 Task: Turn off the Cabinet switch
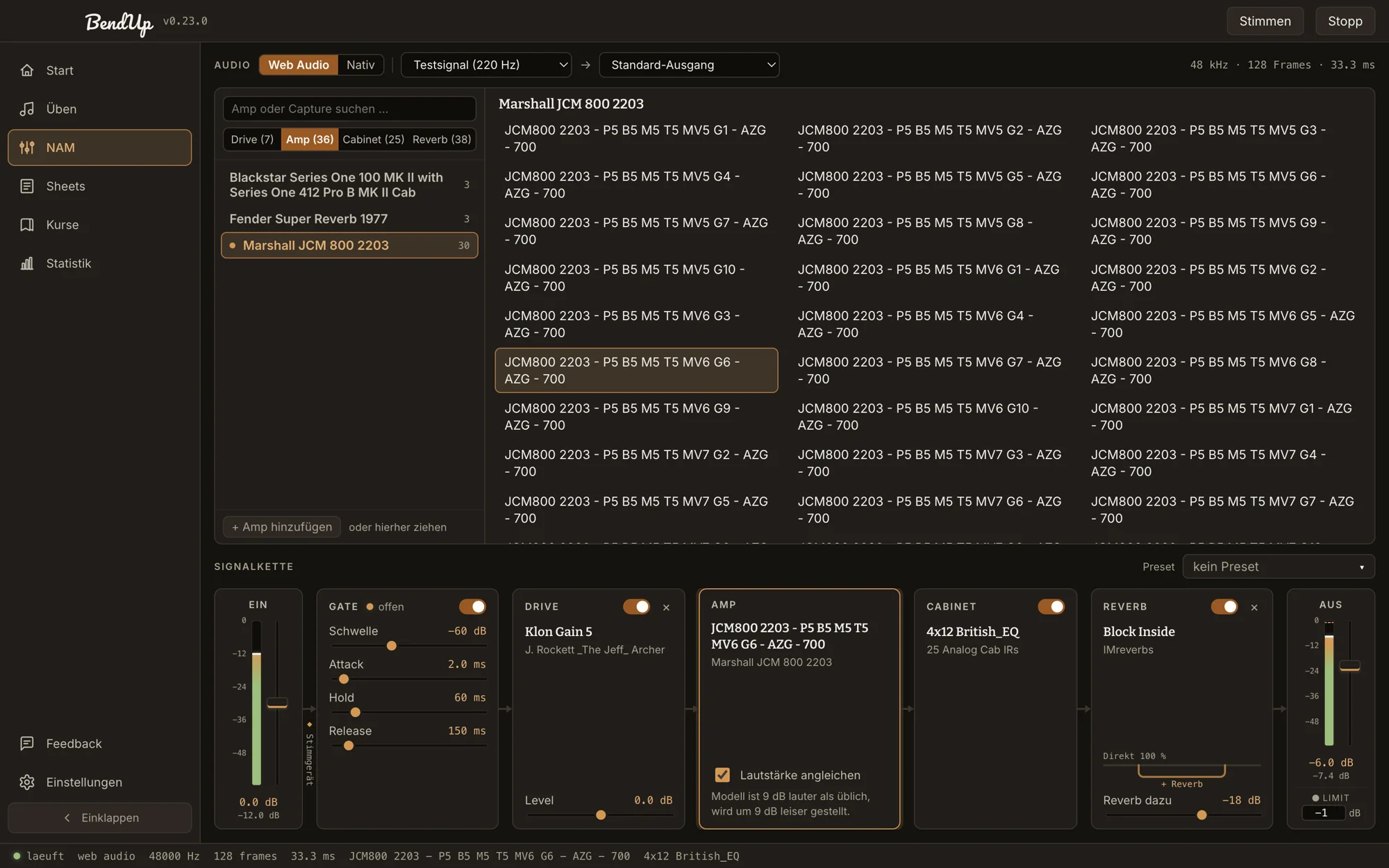coord(1051,607)
